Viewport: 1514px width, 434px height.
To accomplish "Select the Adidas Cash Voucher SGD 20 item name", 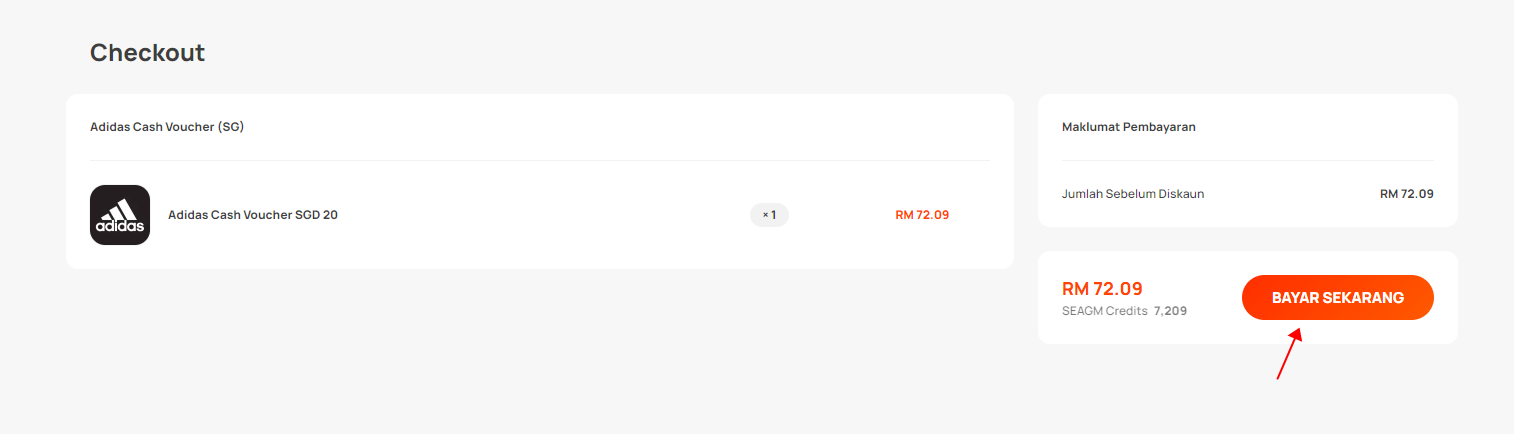I will [253, 215].
